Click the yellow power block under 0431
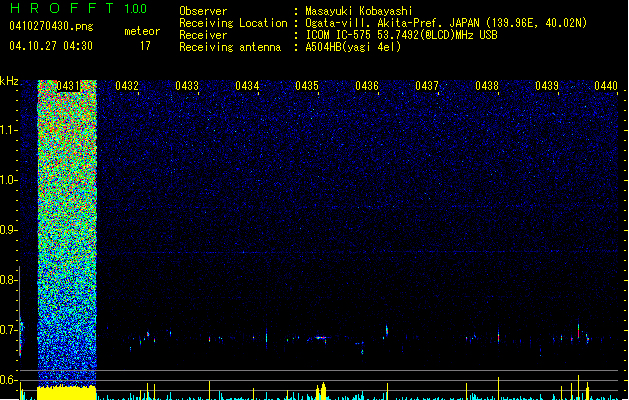 67,393
